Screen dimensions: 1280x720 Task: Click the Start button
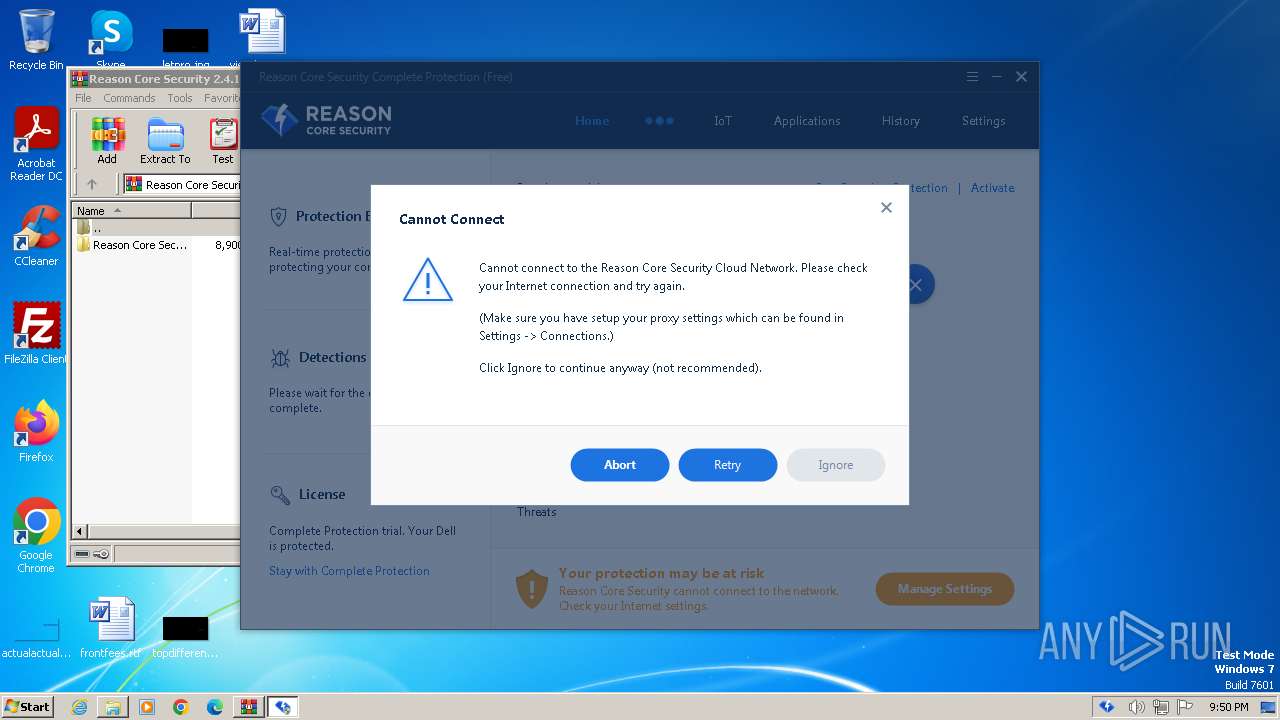pyautogui.click(x=27, y=706)
